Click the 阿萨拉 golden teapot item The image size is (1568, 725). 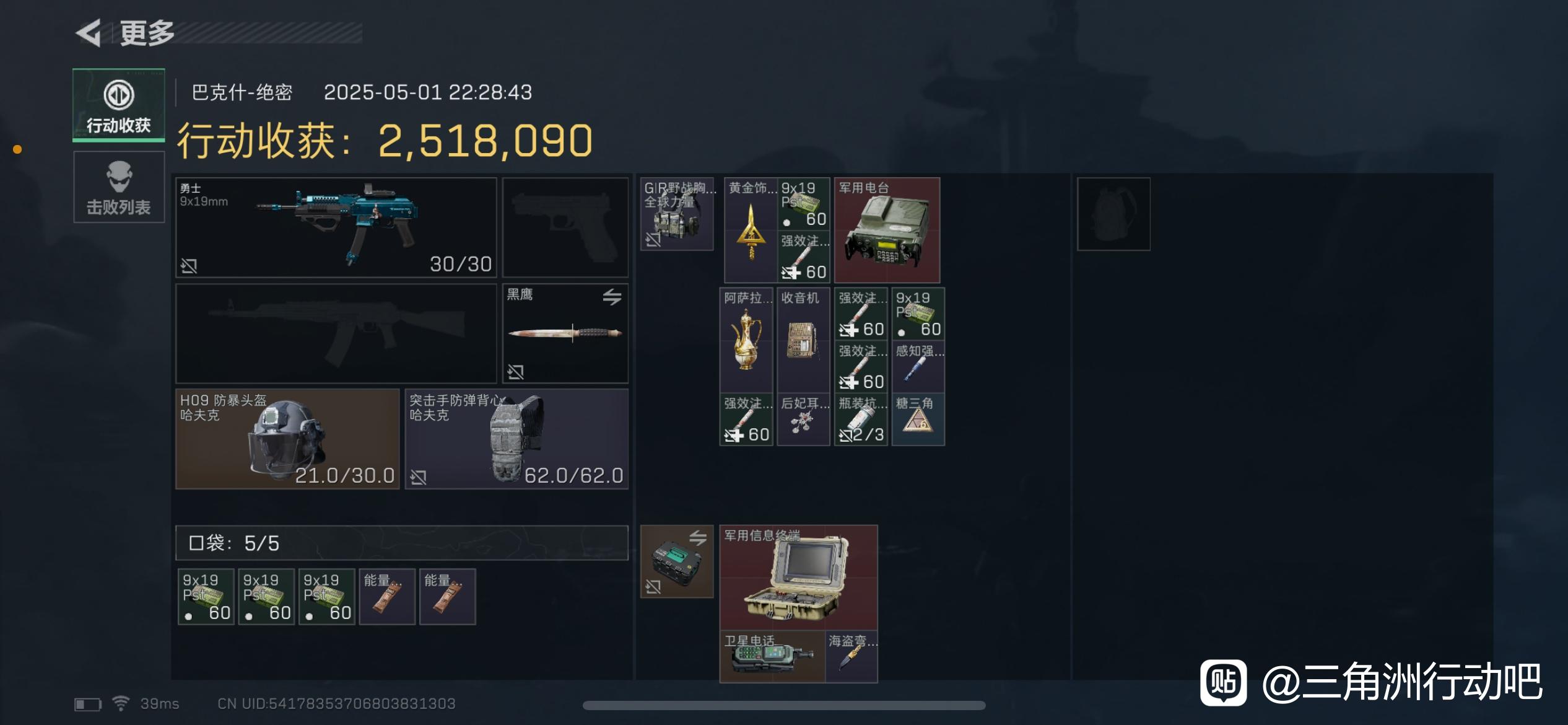coord(746,340)
